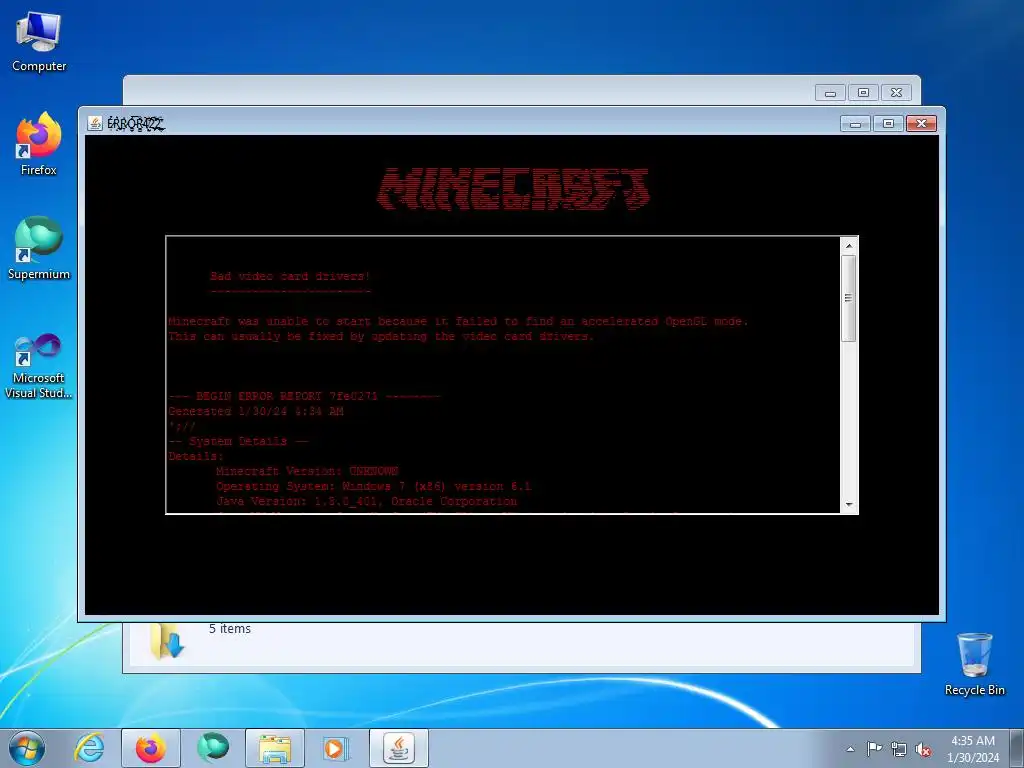The width and height of the screenshot is (1024, 768).
Task: Close the background Explorer window
Action: tap(897, 93)
